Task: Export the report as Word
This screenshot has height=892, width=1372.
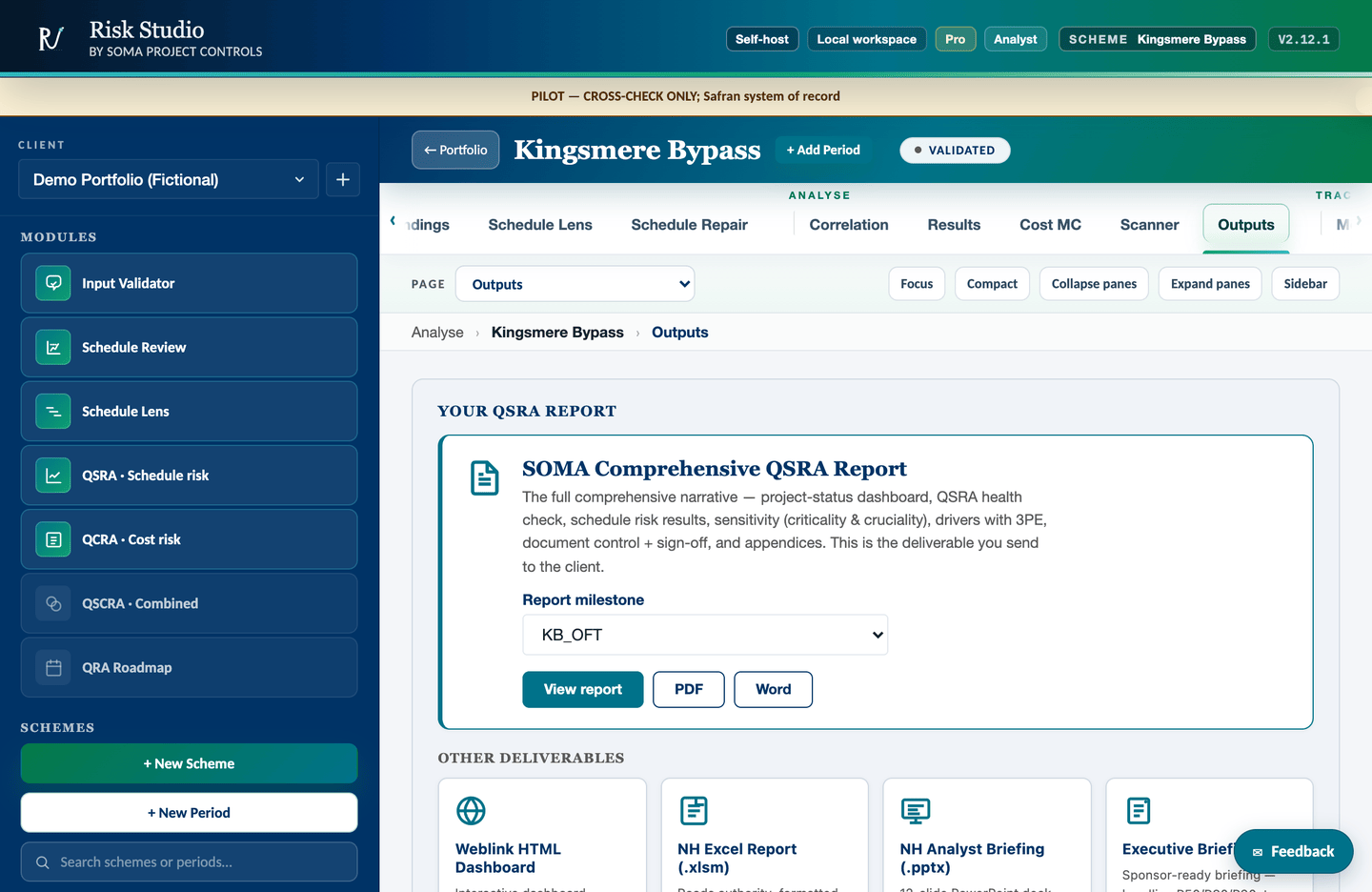Action: pos(774,689)
